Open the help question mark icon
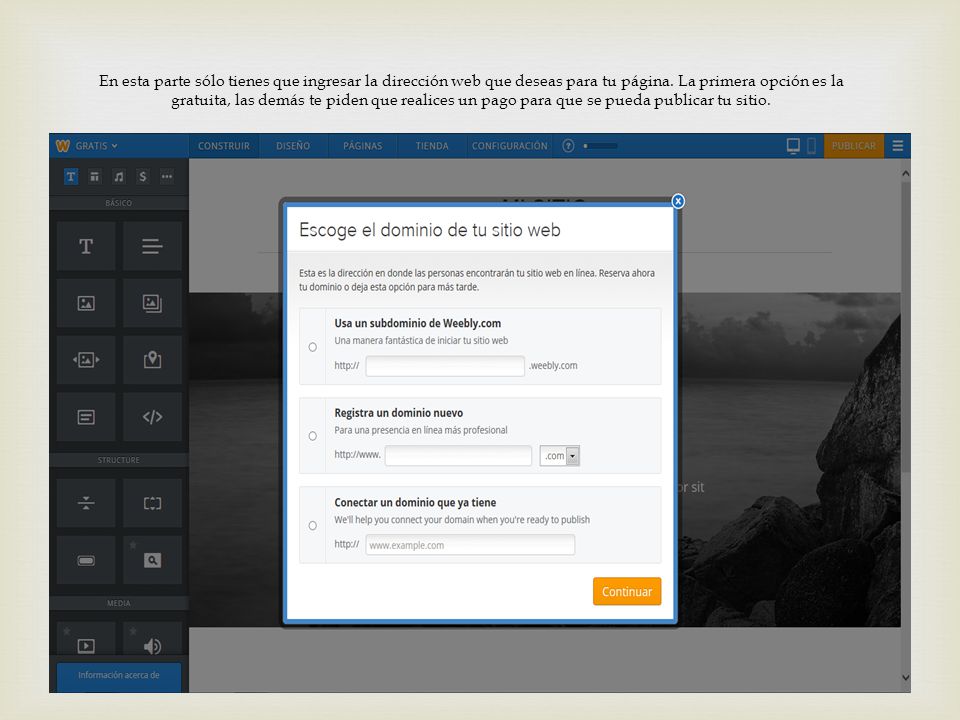960x720 pixels. [568, 146]
